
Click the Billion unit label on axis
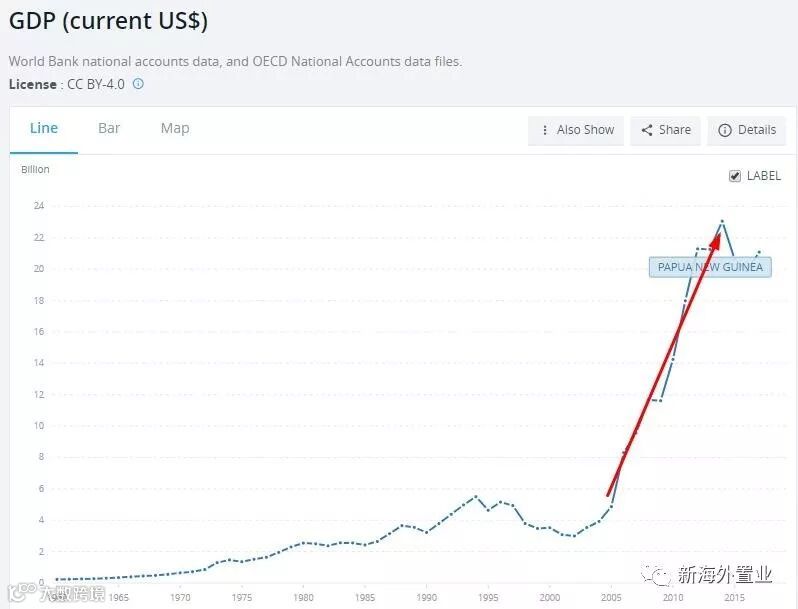tap(35, 169)
